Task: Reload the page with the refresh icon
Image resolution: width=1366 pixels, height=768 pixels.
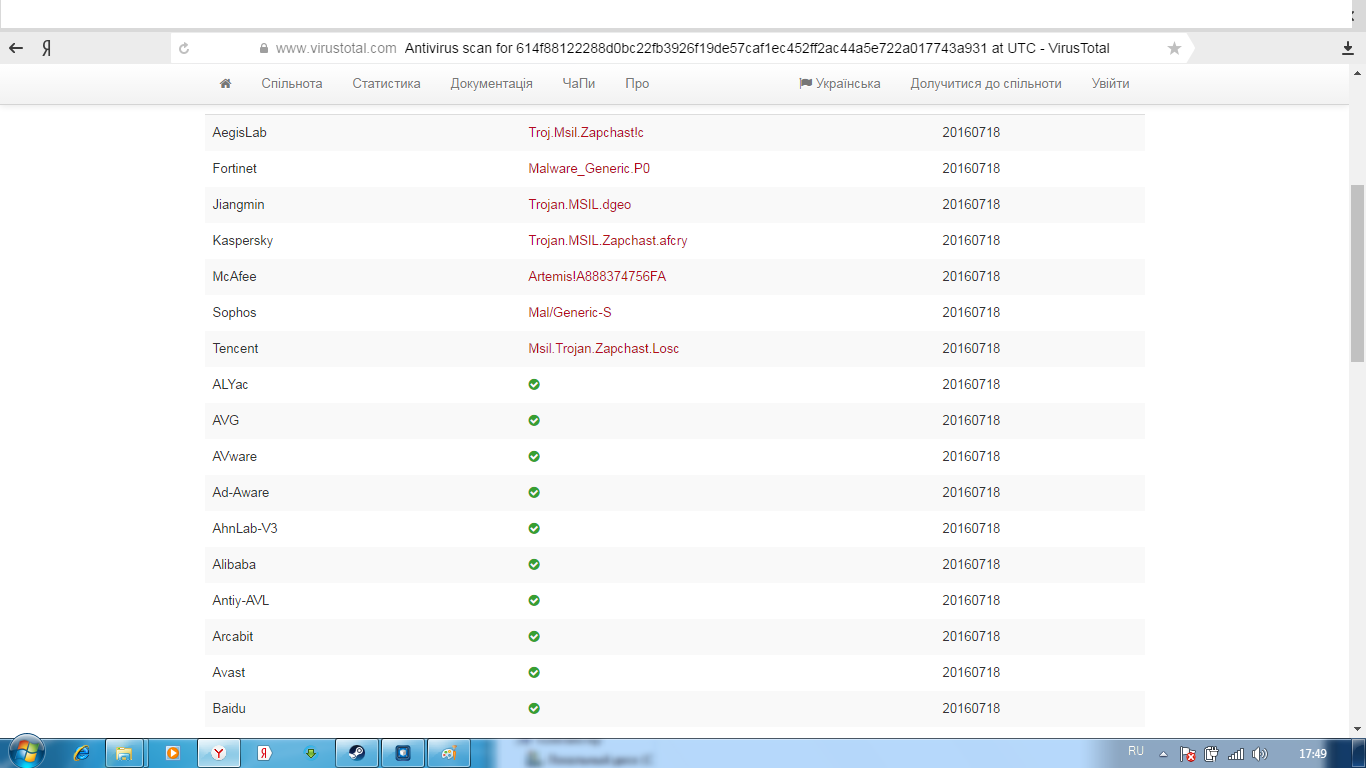Action: pyautogui.click(x=184, y=48)
